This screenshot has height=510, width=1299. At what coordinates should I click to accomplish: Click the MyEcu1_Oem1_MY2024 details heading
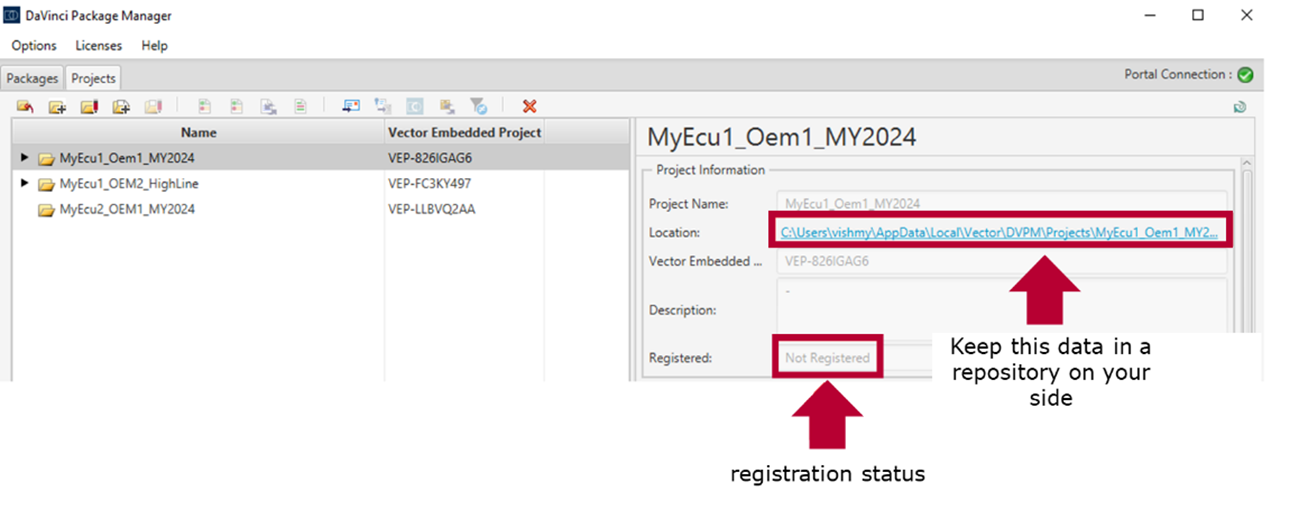(782, 137)
